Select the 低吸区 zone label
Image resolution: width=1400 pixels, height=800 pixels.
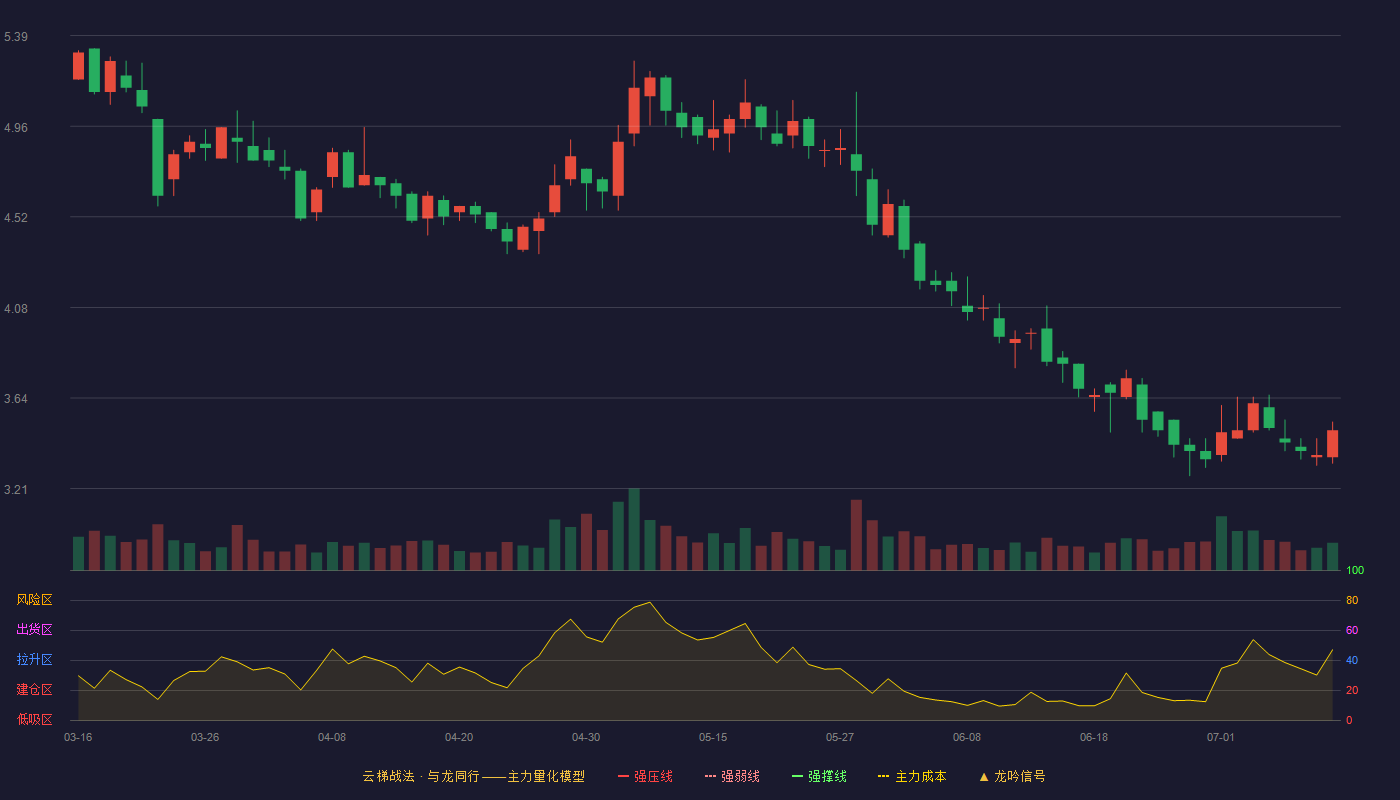[34, 719]
